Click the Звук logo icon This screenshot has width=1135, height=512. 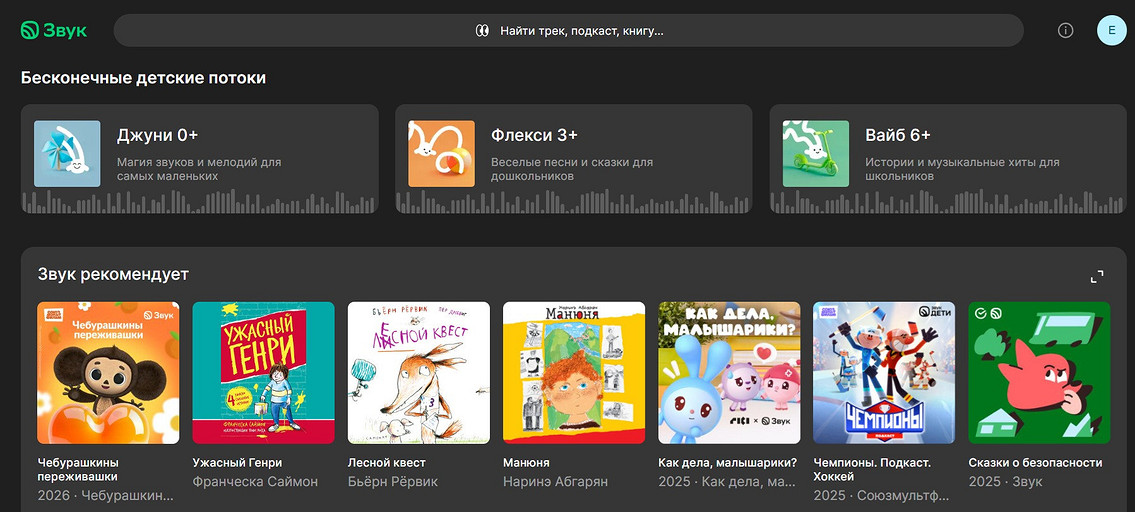31,30
